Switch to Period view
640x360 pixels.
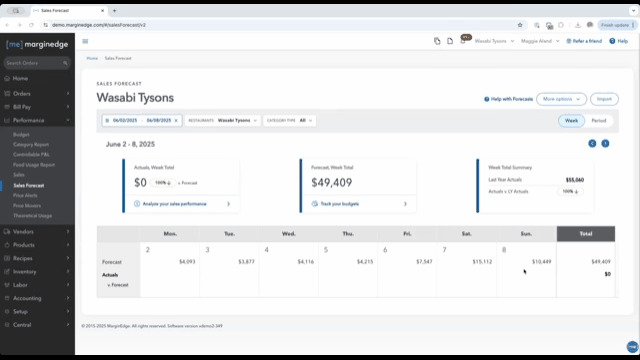pos(599,121)
